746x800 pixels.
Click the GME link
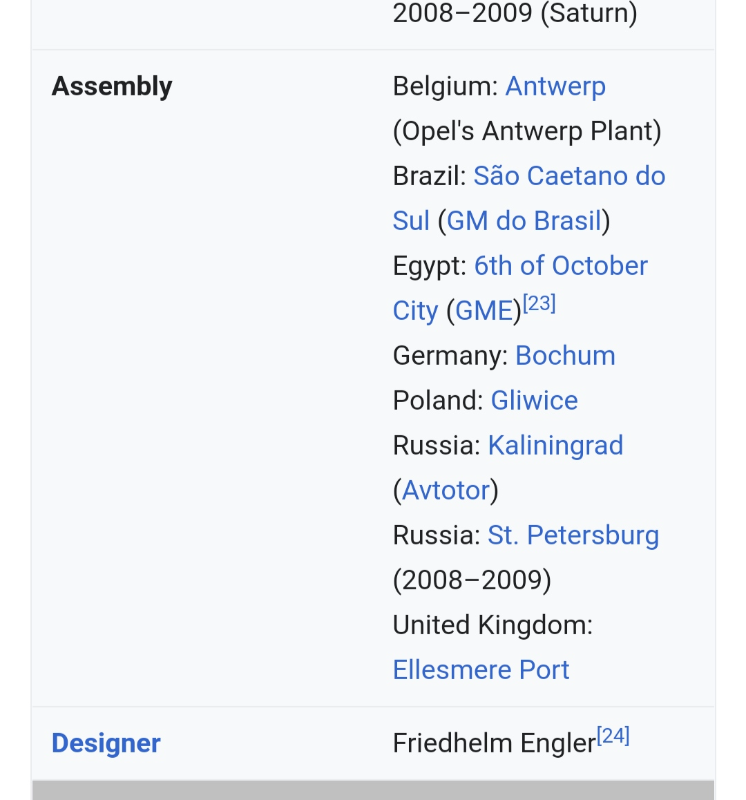tap(484, 311)
